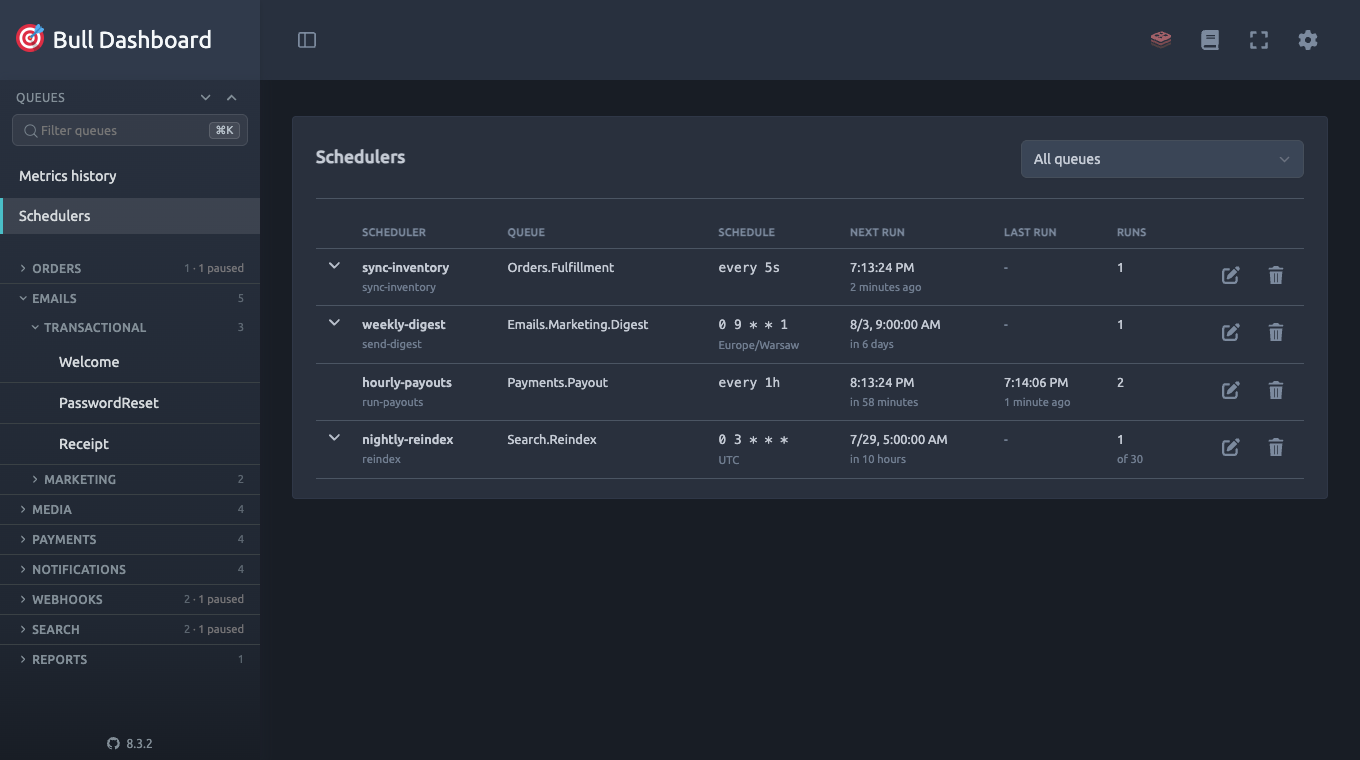Click the nightly-reindex scheduler name
The image size is (1360, 760).
point(408,439)
